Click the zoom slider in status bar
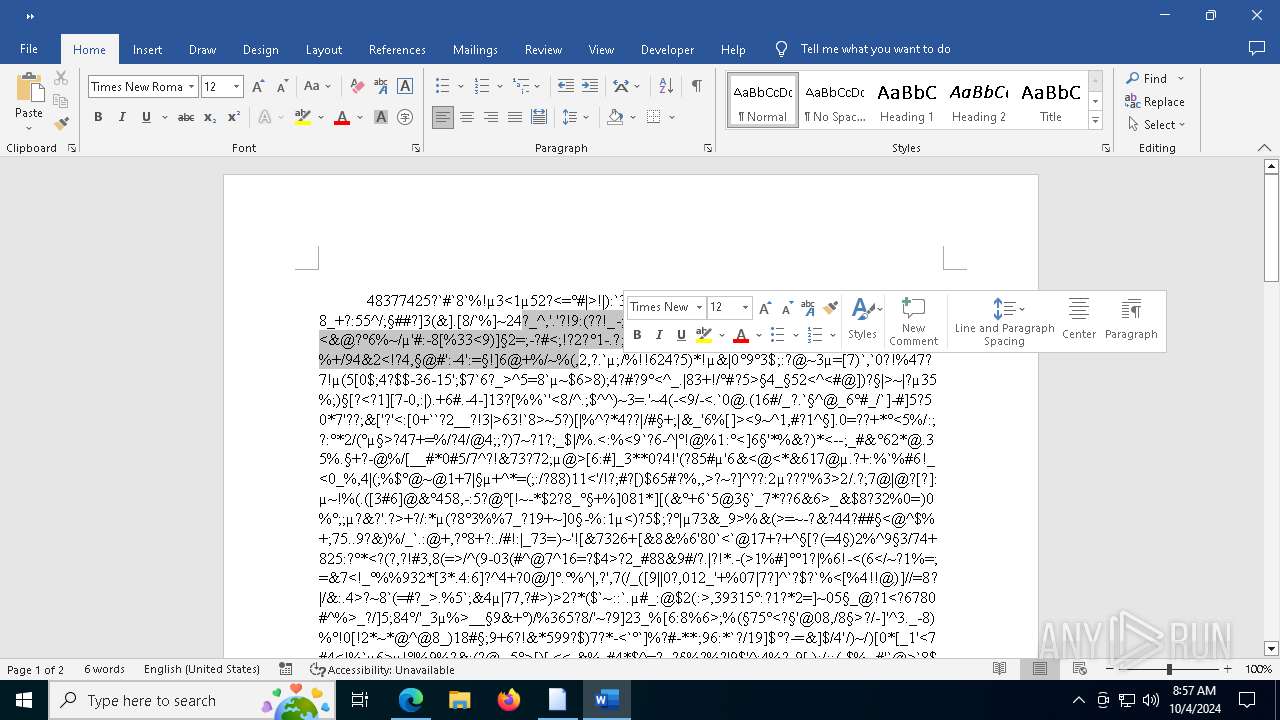This screenshot has height=720, width=1280. tap(1168, 669)
